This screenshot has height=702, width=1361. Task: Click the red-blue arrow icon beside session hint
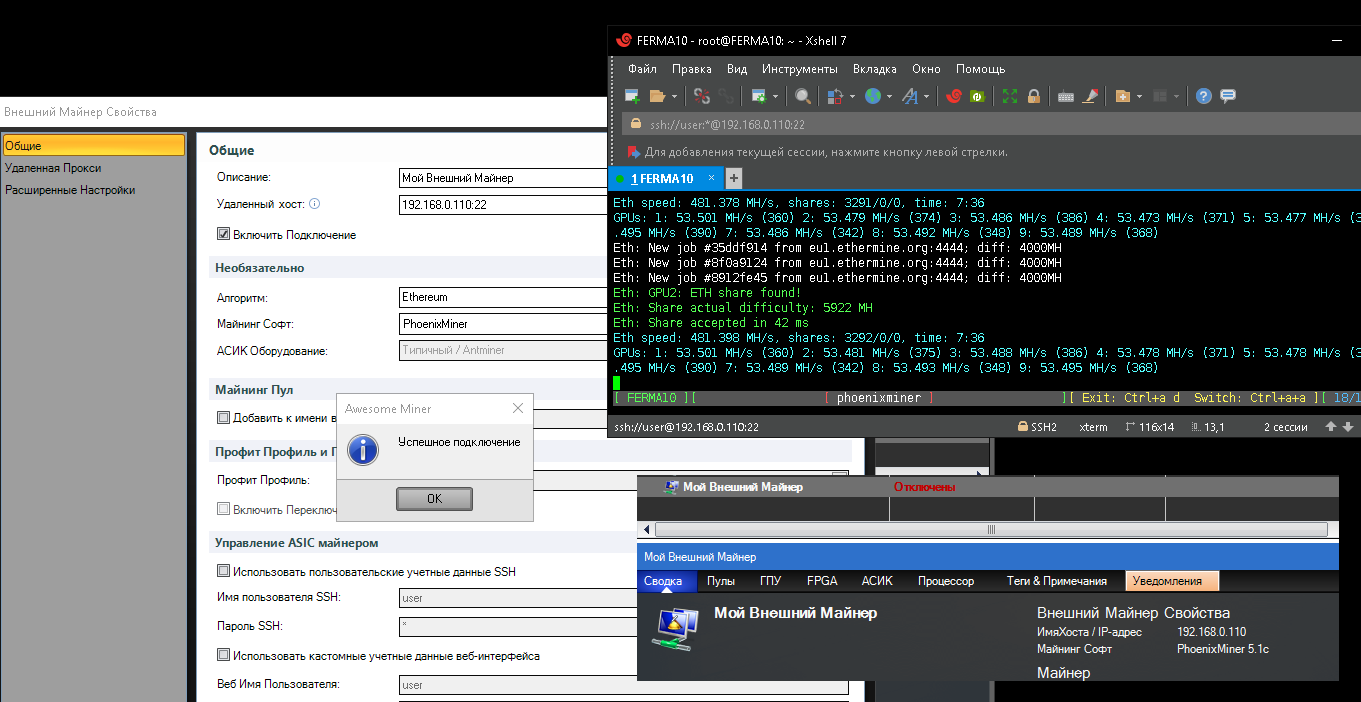(633, 152)
